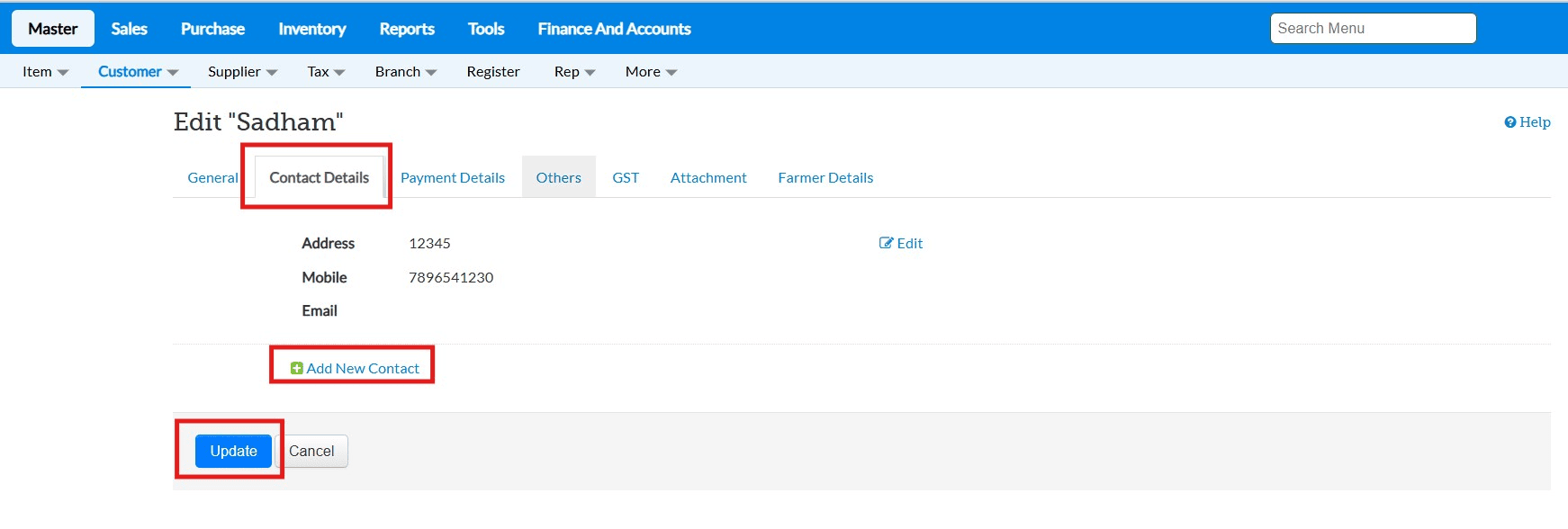Switch to the Payment Details tab
1568x529 pixels.
tap(453, 178)
